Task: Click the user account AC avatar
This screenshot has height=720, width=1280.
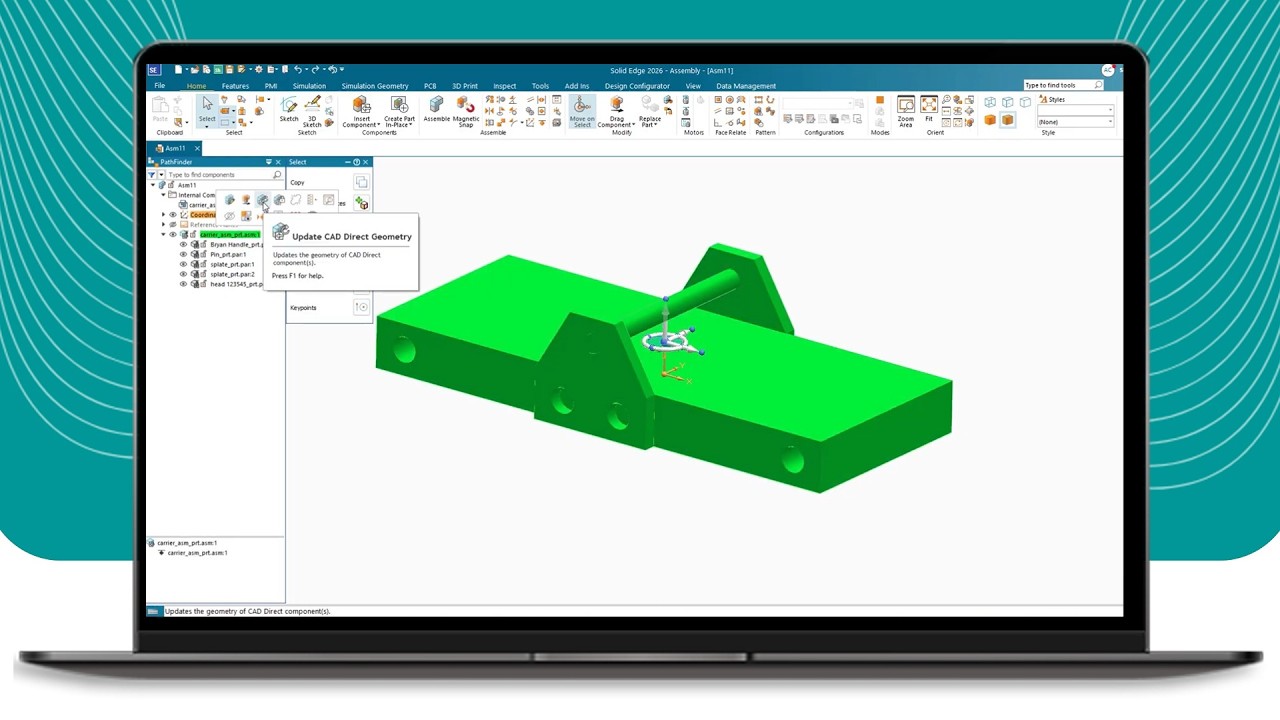Action: point(1108,70)
